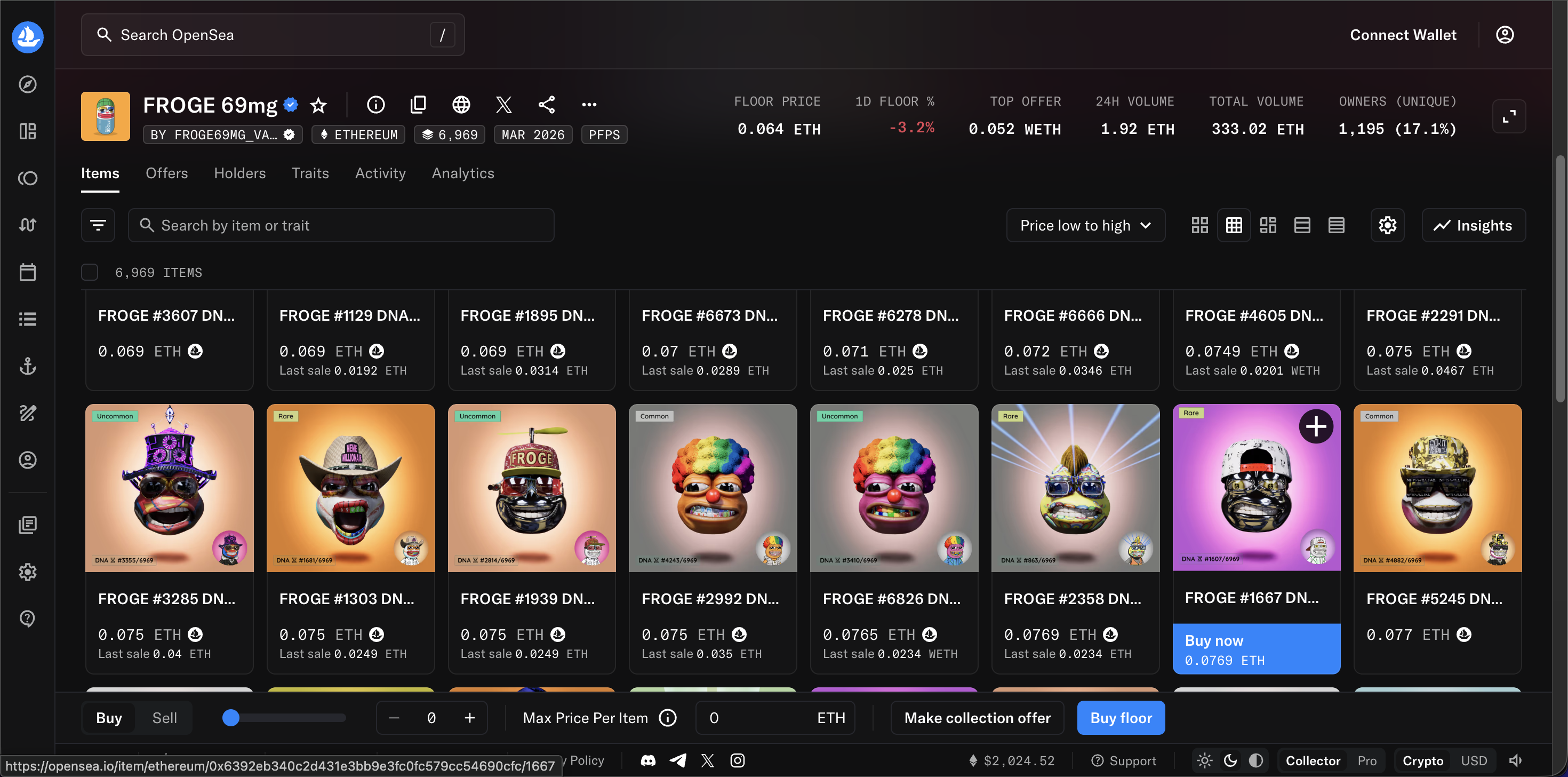Switch to the large grid view icon

pos(1200,225)
